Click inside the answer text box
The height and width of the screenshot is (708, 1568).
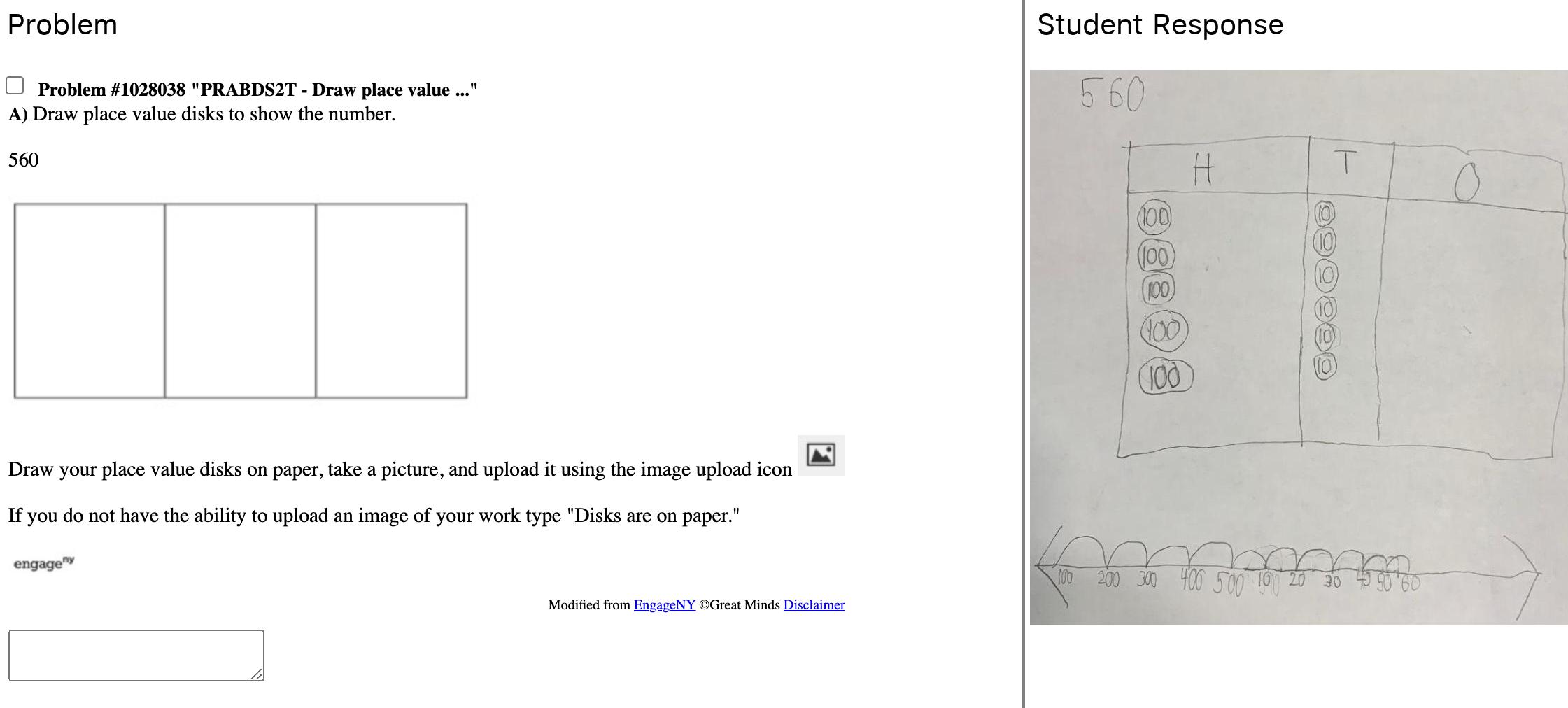coord(136,656)
